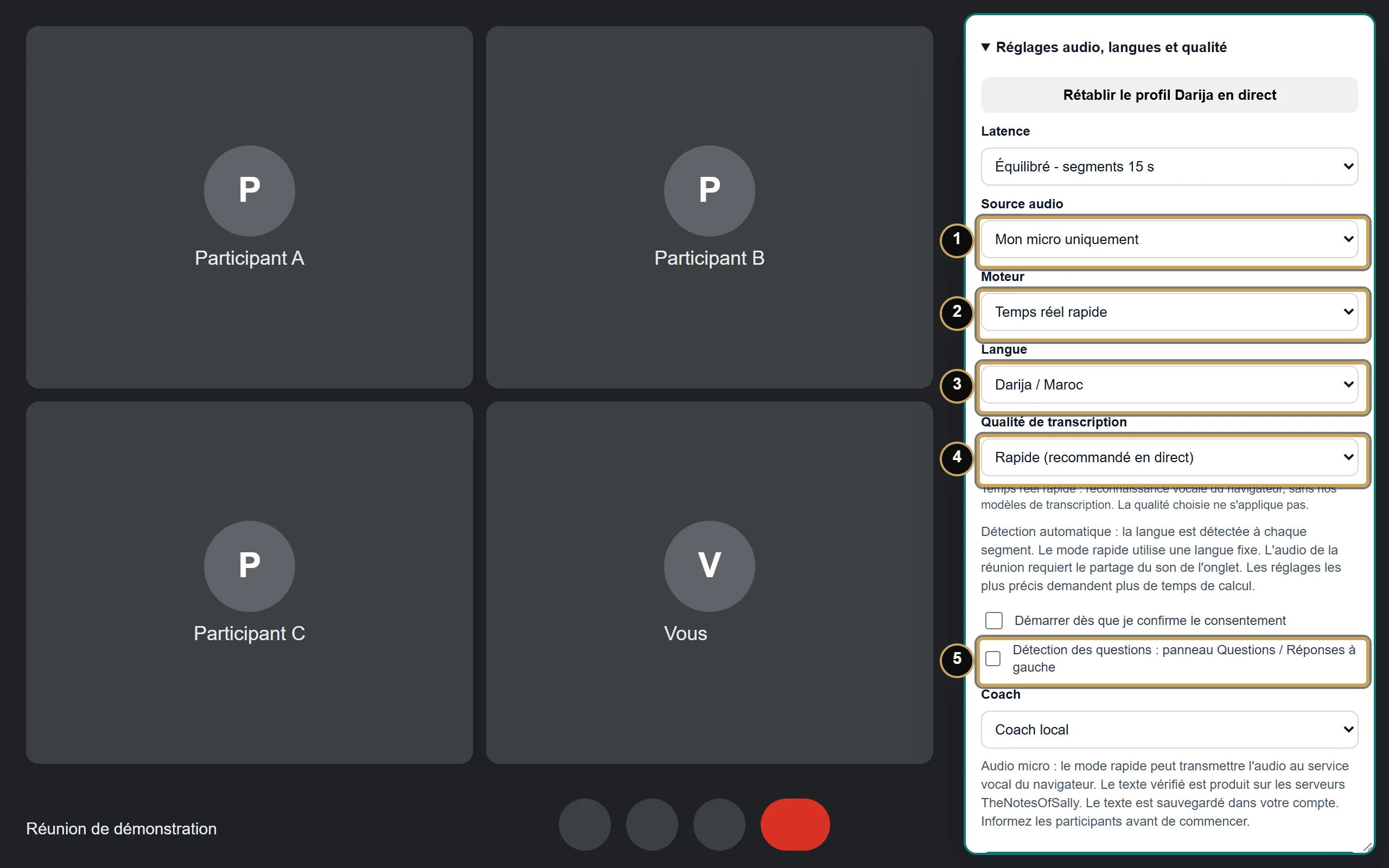Click the Audio micro notice text
The width and height of the screenshot is (1389, 868).
coord(1165,793)
